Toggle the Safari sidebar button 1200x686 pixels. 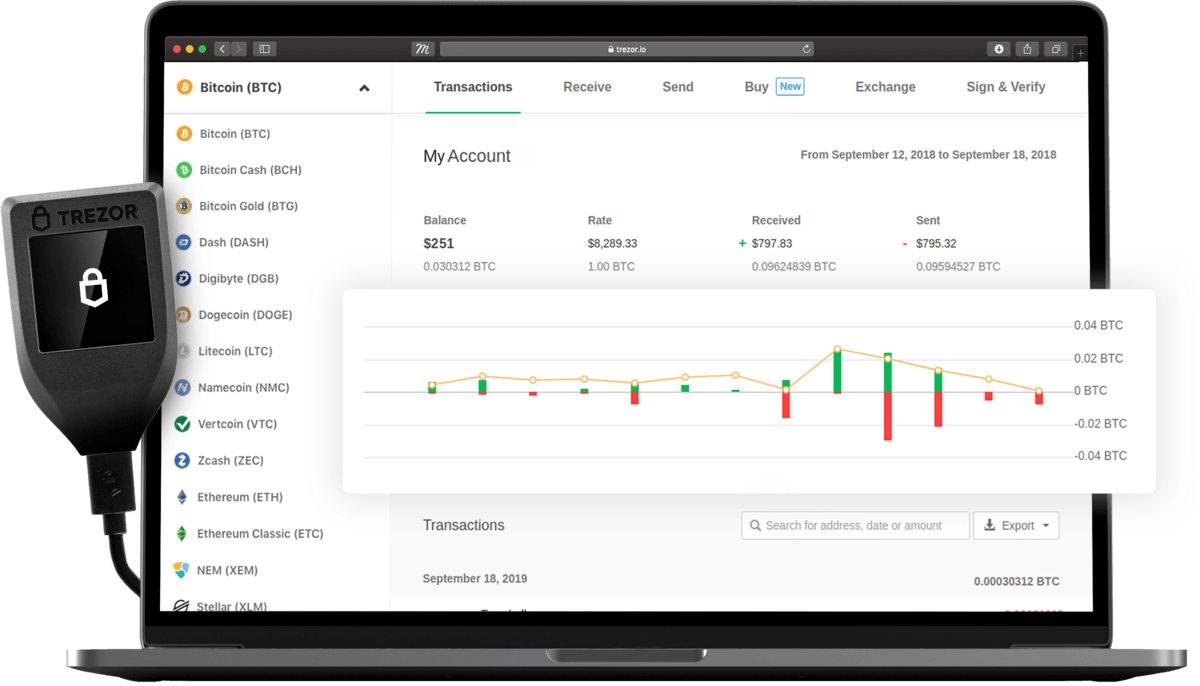[265, 49]
